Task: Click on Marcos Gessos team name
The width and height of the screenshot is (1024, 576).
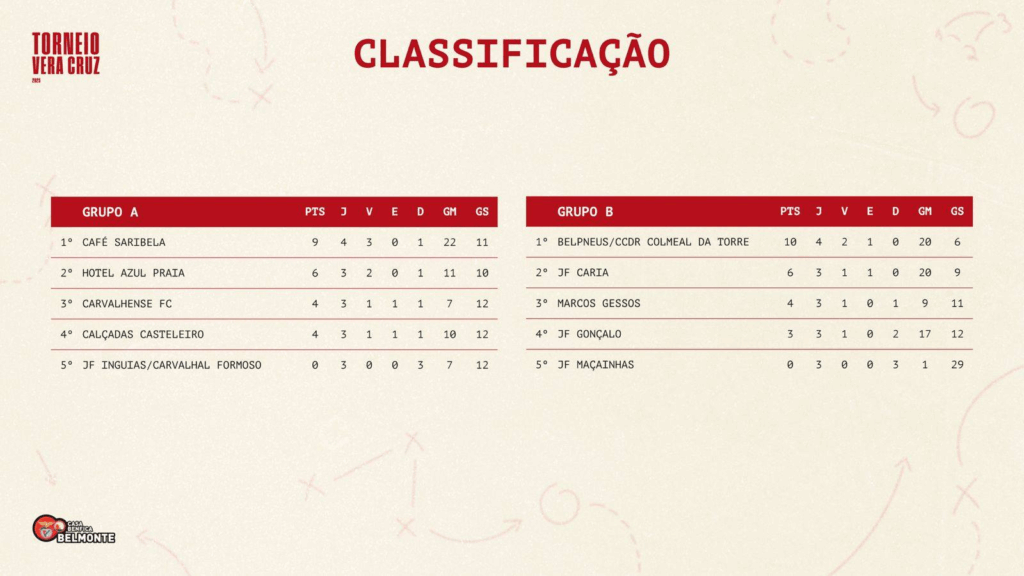Action: pos(599,304)
